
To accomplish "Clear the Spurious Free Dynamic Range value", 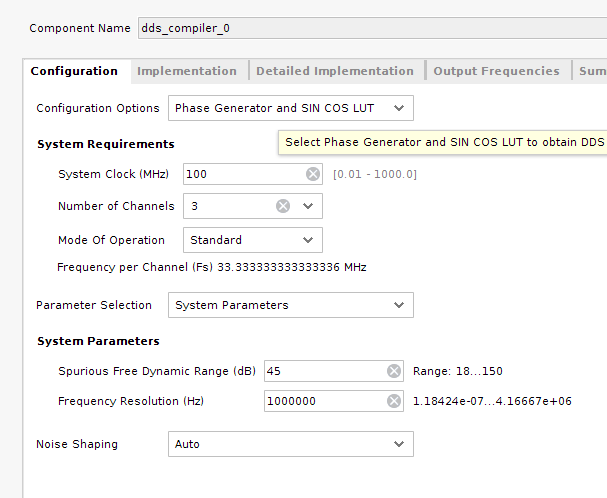I will pos(394,371).
